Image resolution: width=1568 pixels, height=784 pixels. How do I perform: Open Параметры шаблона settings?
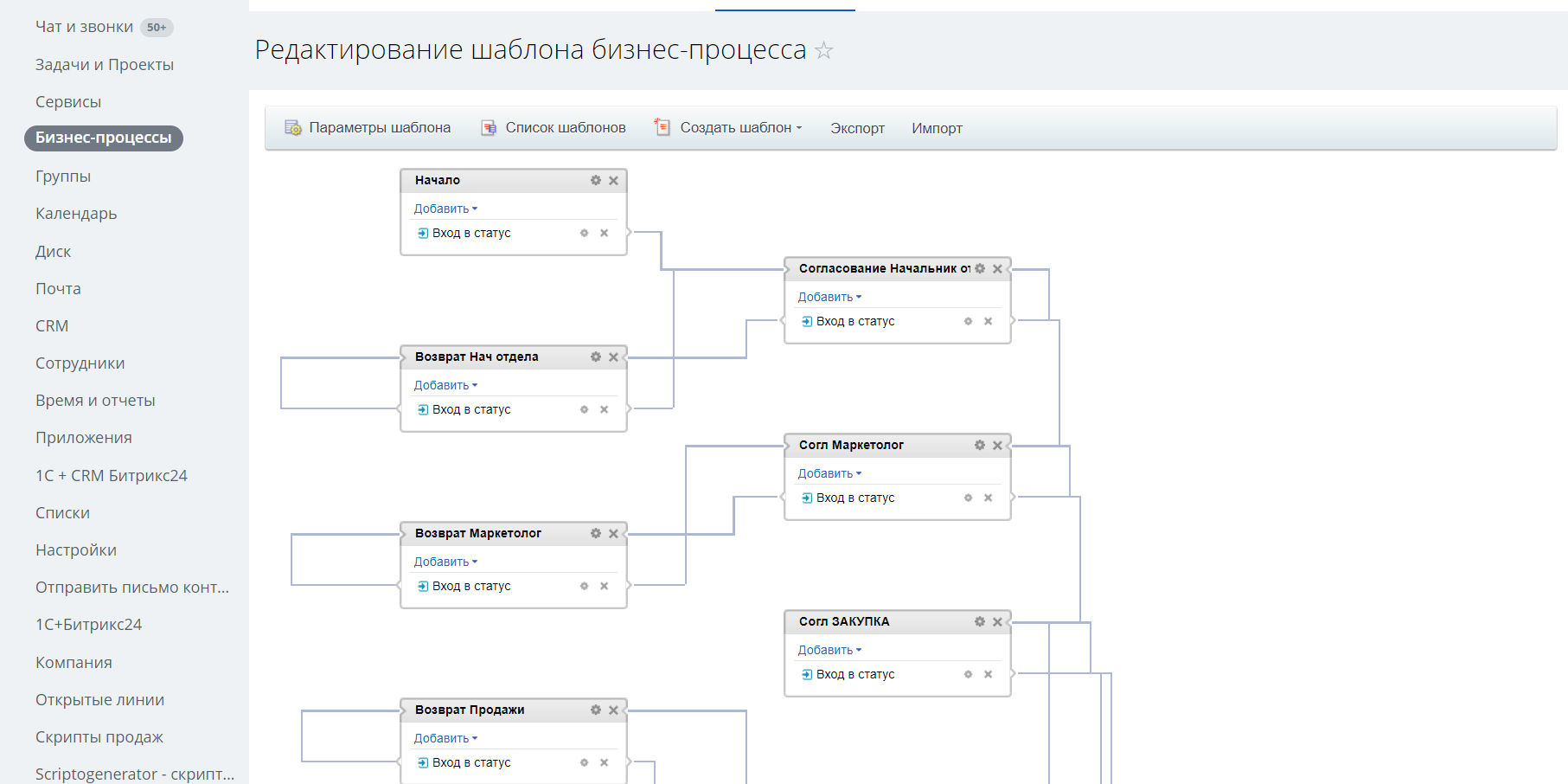pyautogui.click(x=368, y=127)
